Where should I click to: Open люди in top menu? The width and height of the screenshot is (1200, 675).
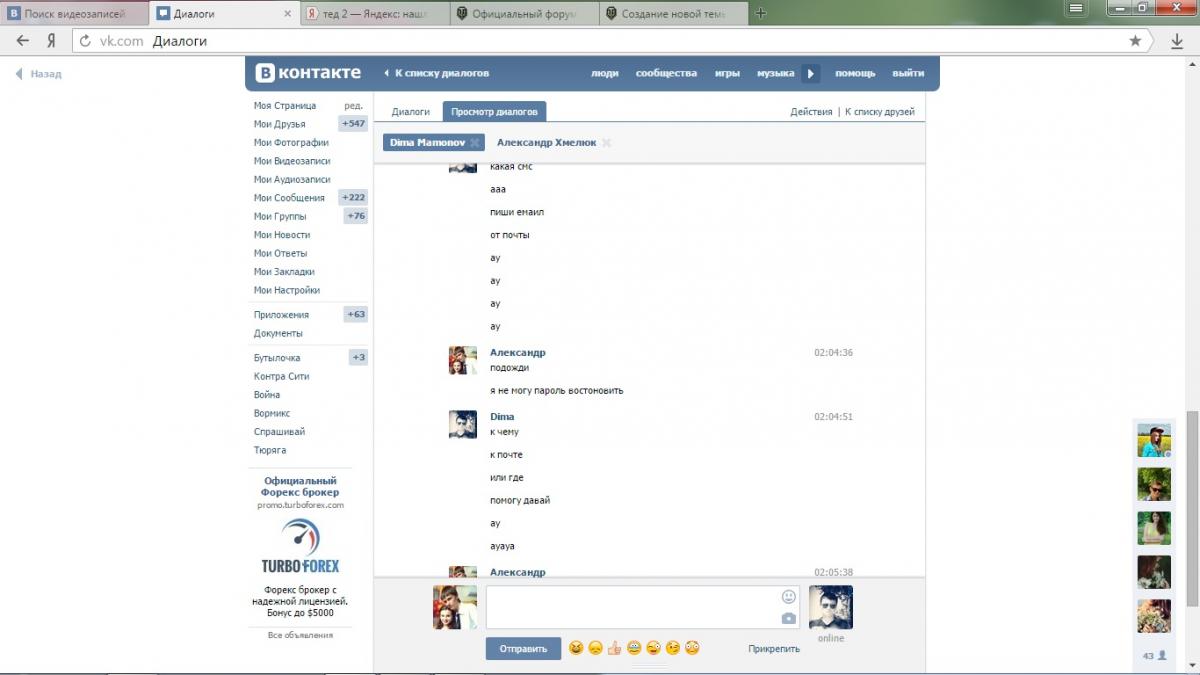(605, 73)
